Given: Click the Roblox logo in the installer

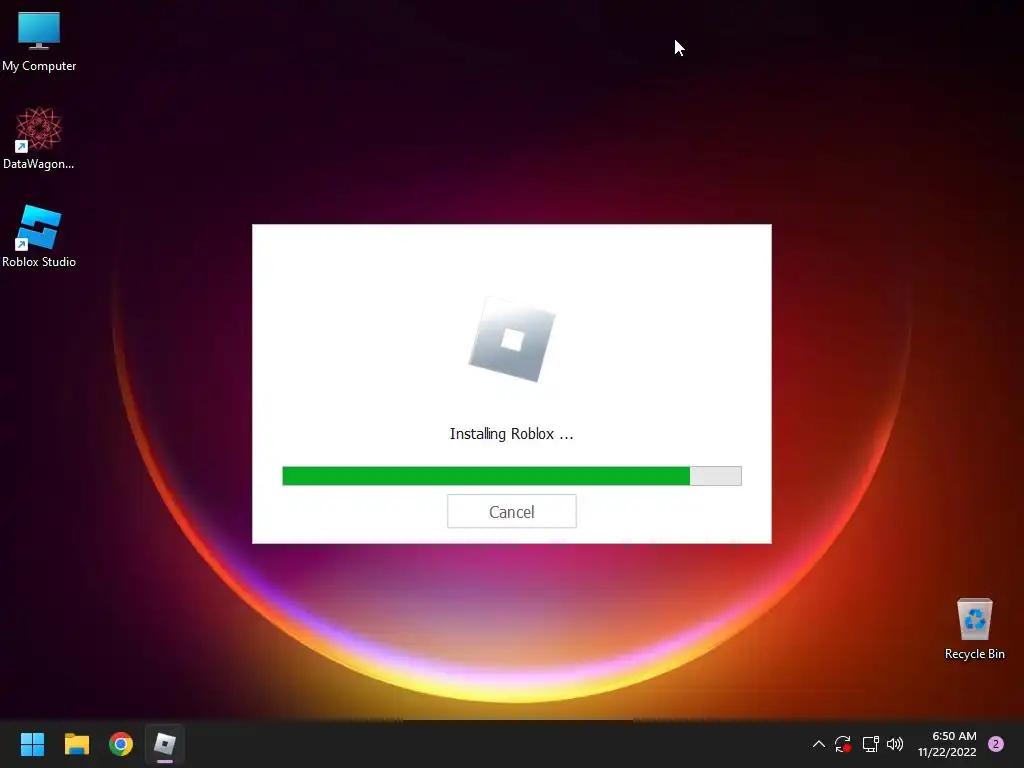Looking at the screenshot, I should 512,340.
